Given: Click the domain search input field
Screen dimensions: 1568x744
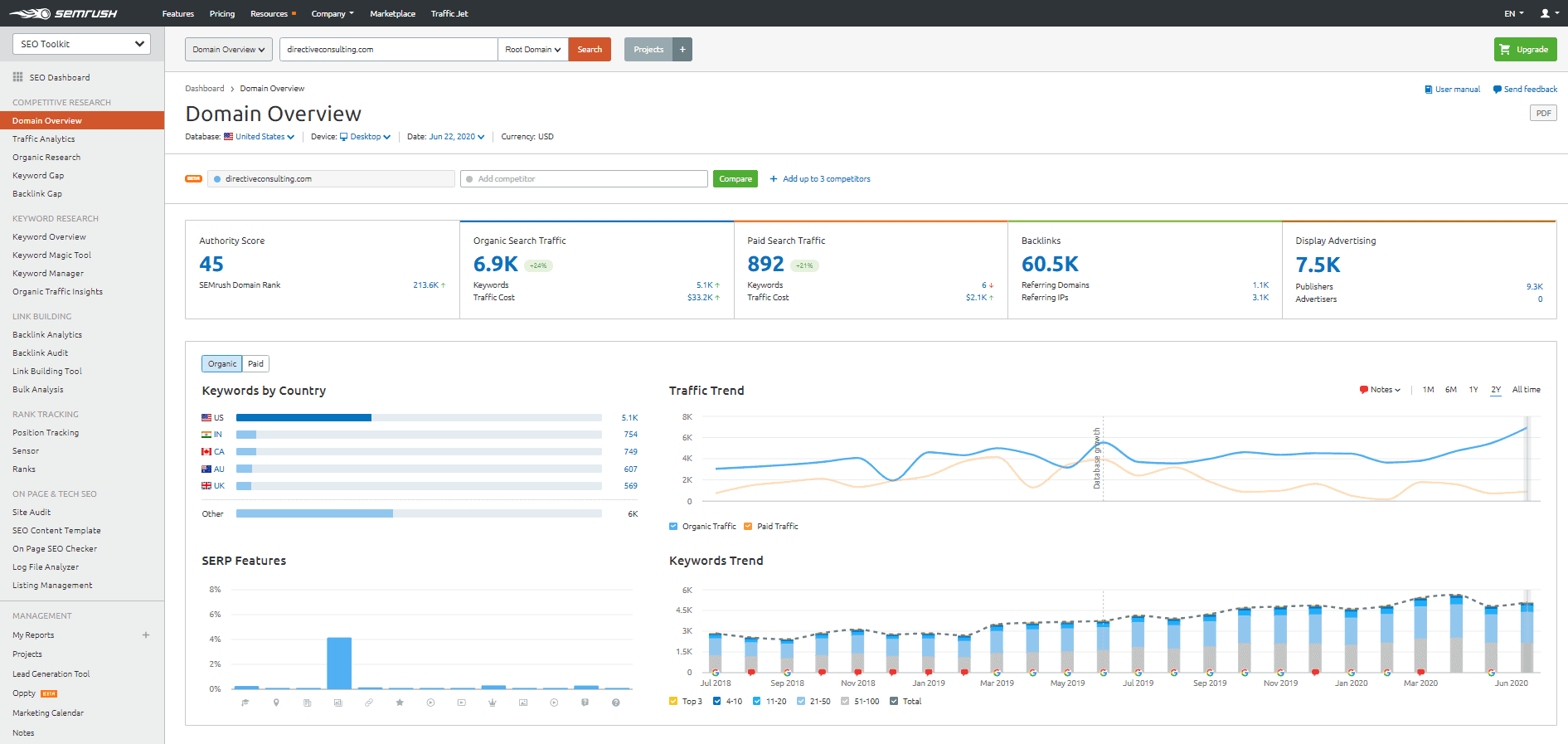Looking at the screenshot, I should pyautogui.click(x=389, y=50).
